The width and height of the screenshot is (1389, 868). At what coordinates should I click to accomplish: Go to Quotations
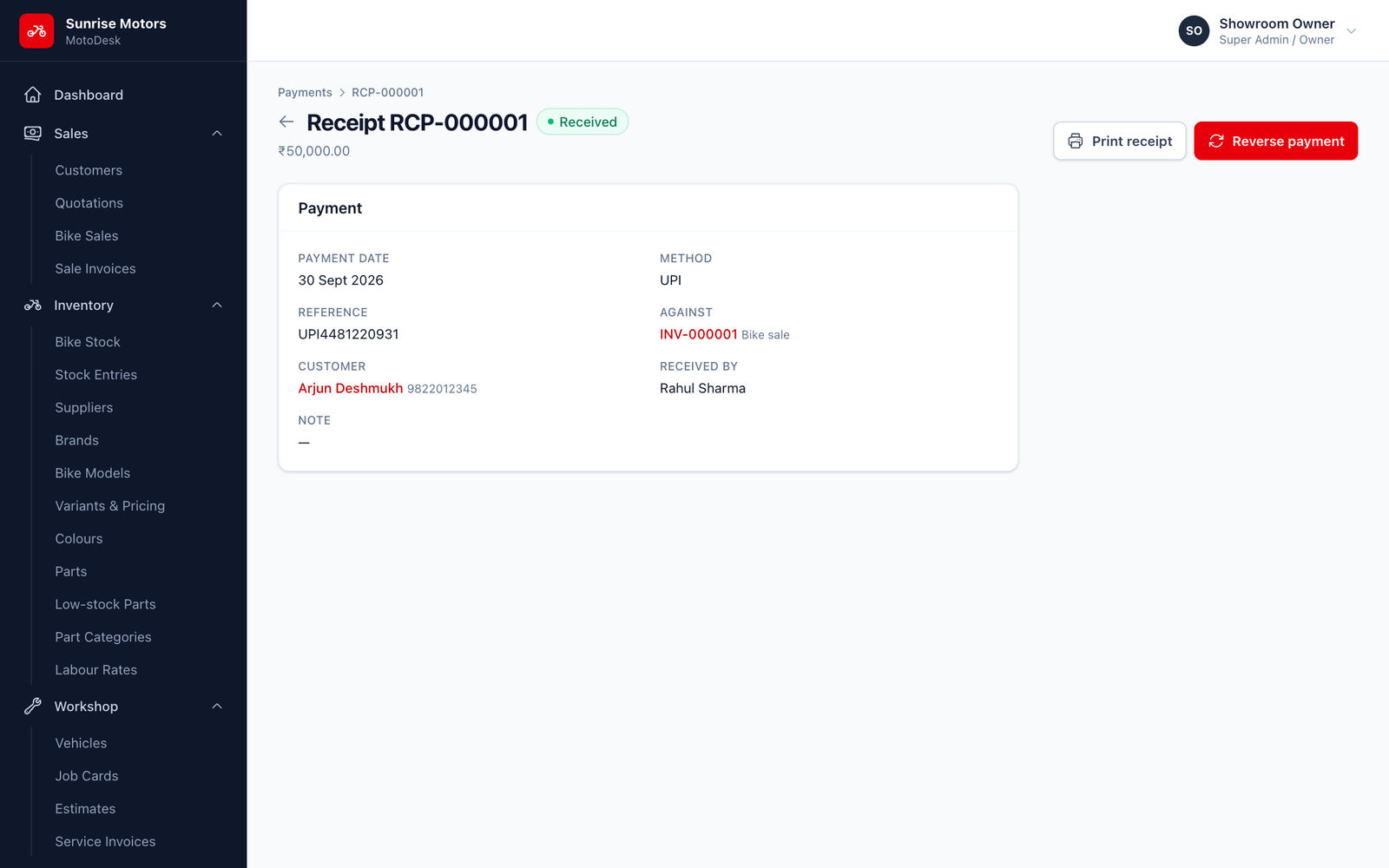[x=89, y=203]
